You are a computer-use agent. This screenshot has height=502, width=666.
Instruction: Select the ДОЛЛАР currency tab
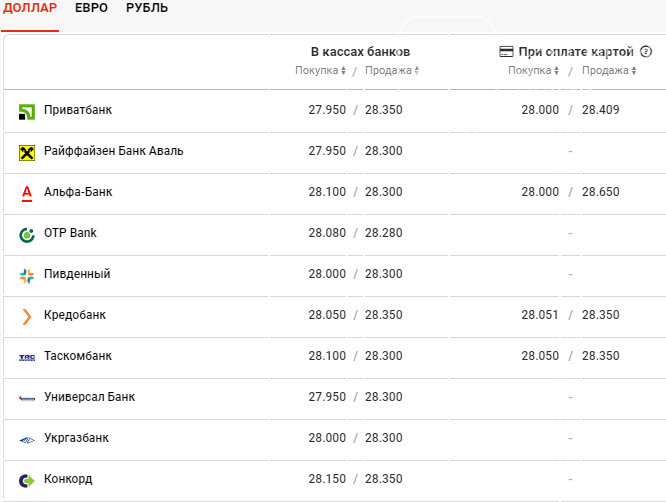[29, 8]
